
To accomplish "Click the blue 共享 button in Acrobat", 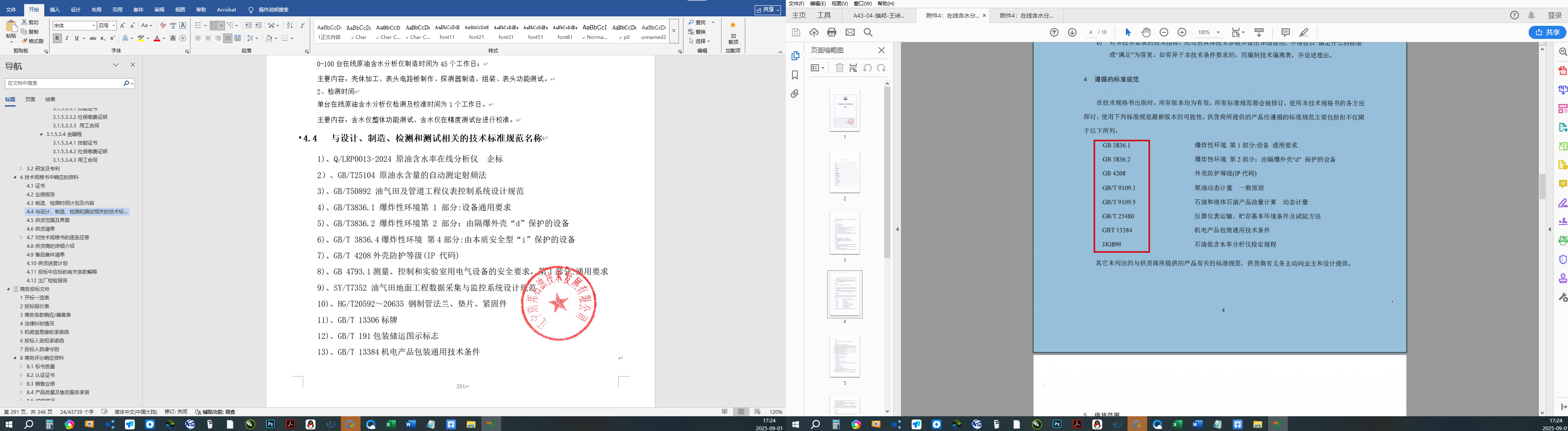I will tap(1547, 32).
